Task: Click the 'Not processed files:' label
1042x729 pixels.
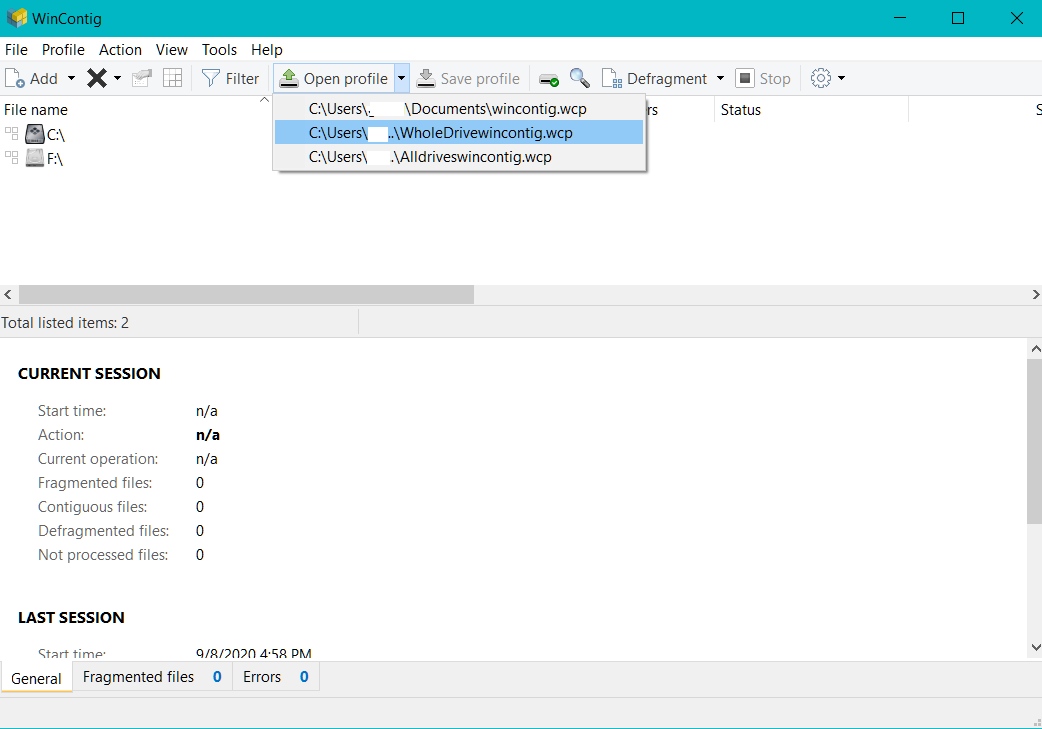Action: (x=103, y=554)
